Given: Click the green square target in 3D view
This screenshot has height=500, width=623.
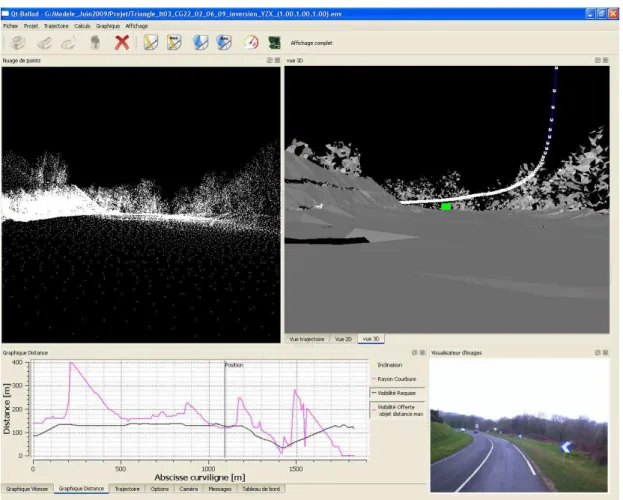Looking at the screenshot, I should click(x=446, y=206).
